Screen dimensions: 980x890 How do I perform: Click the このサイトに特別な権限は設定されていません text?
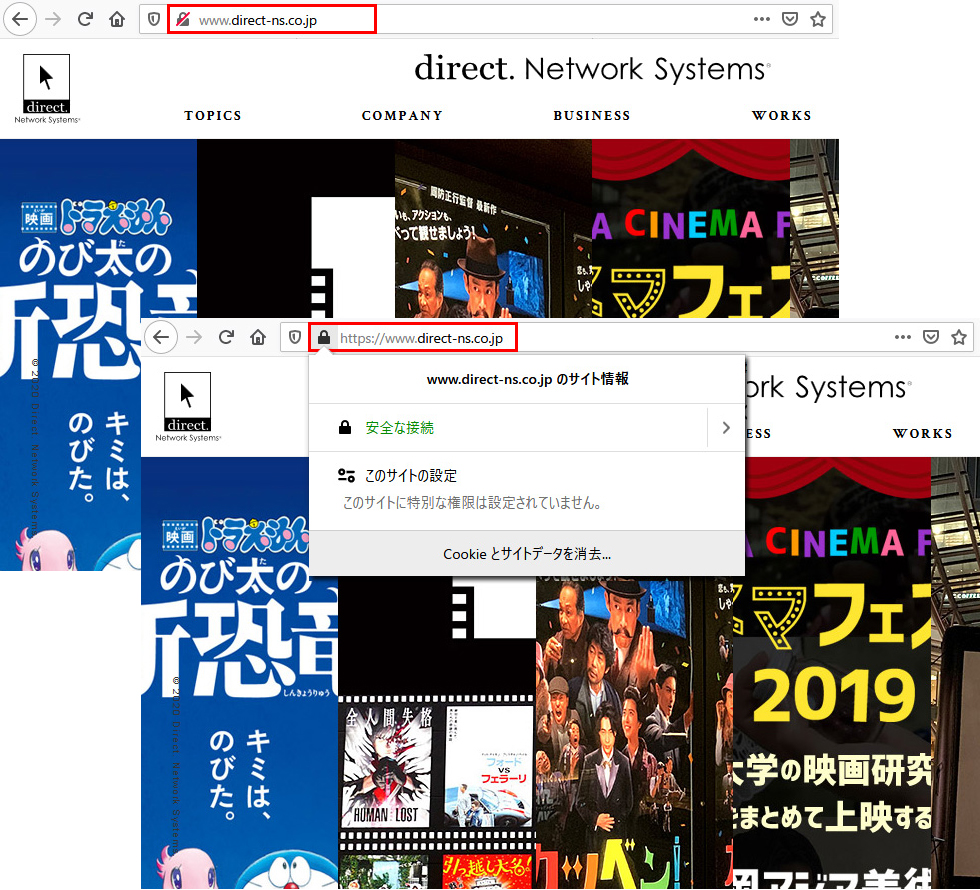[472, 503]
